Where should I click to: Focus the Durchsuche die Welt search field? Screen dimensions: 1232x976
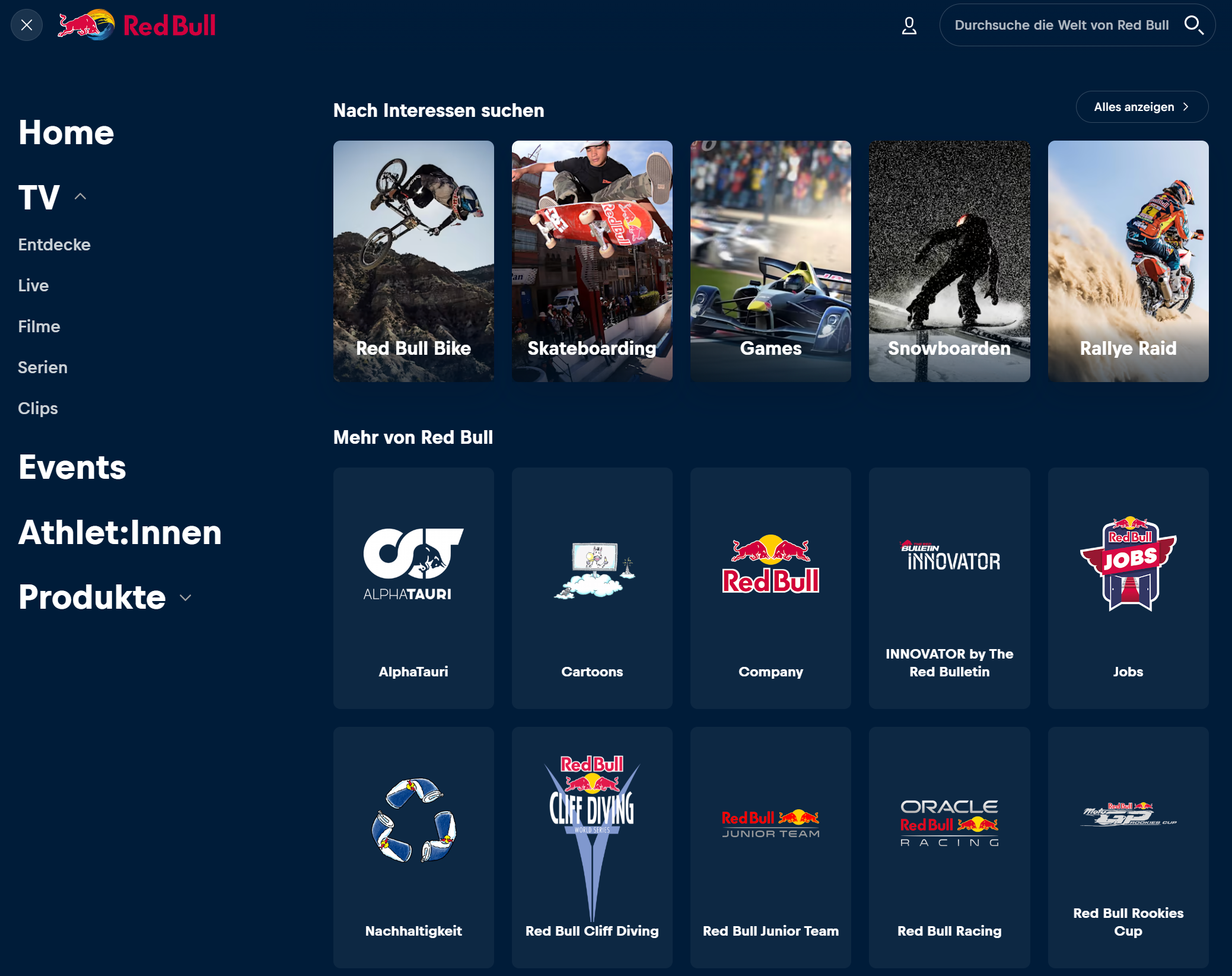point(1062,25)
